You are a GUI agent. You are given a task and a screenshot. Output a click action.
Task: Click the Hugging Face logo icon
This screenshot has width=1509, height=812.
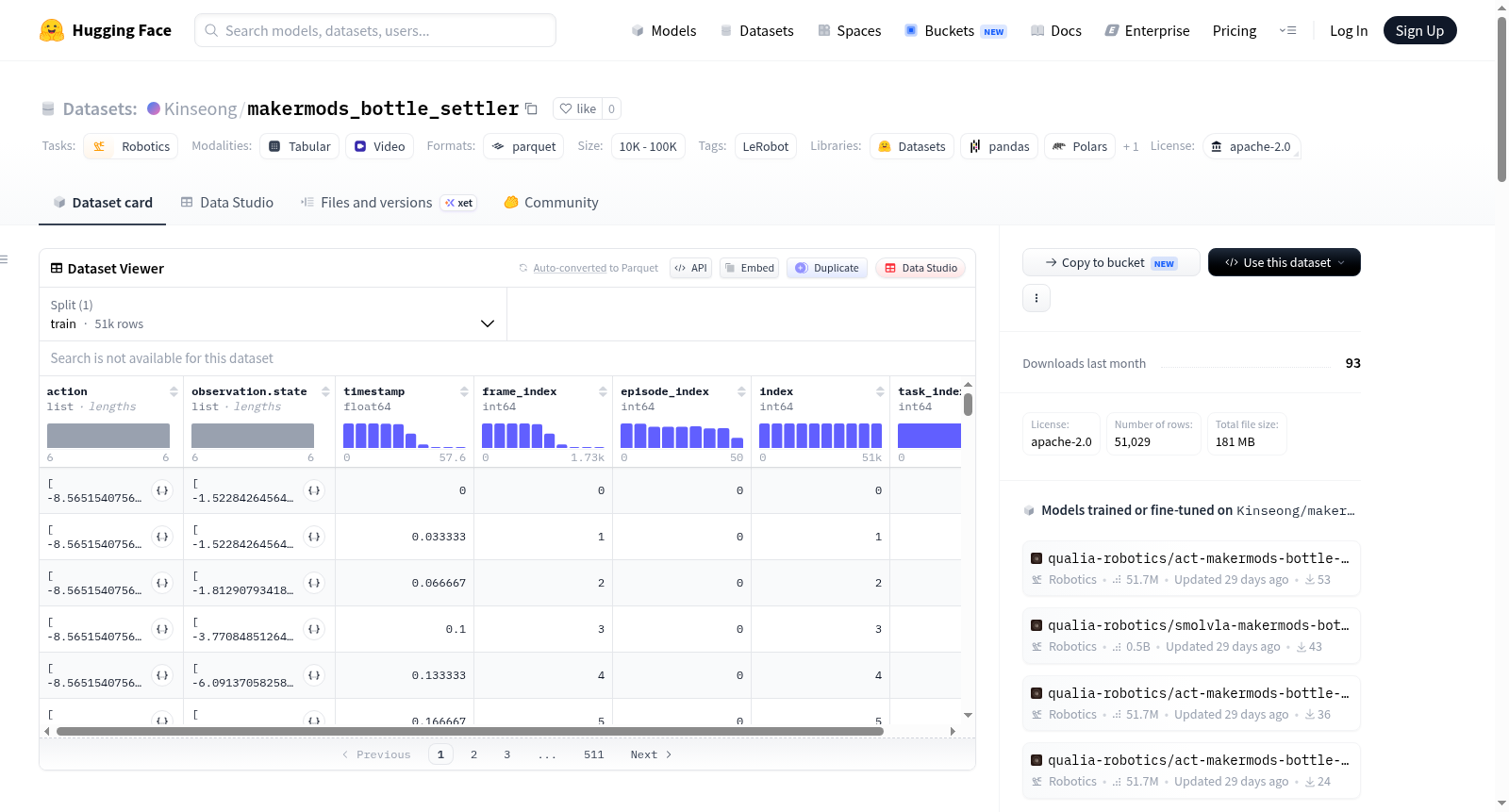click(52, 30)
